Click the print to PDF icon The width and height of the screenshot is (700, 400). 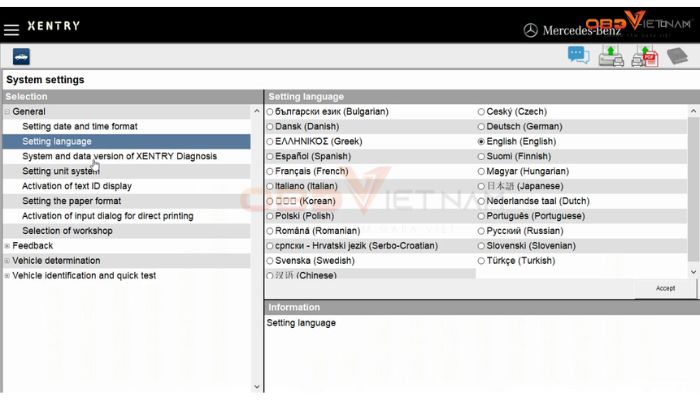point(645,56)
